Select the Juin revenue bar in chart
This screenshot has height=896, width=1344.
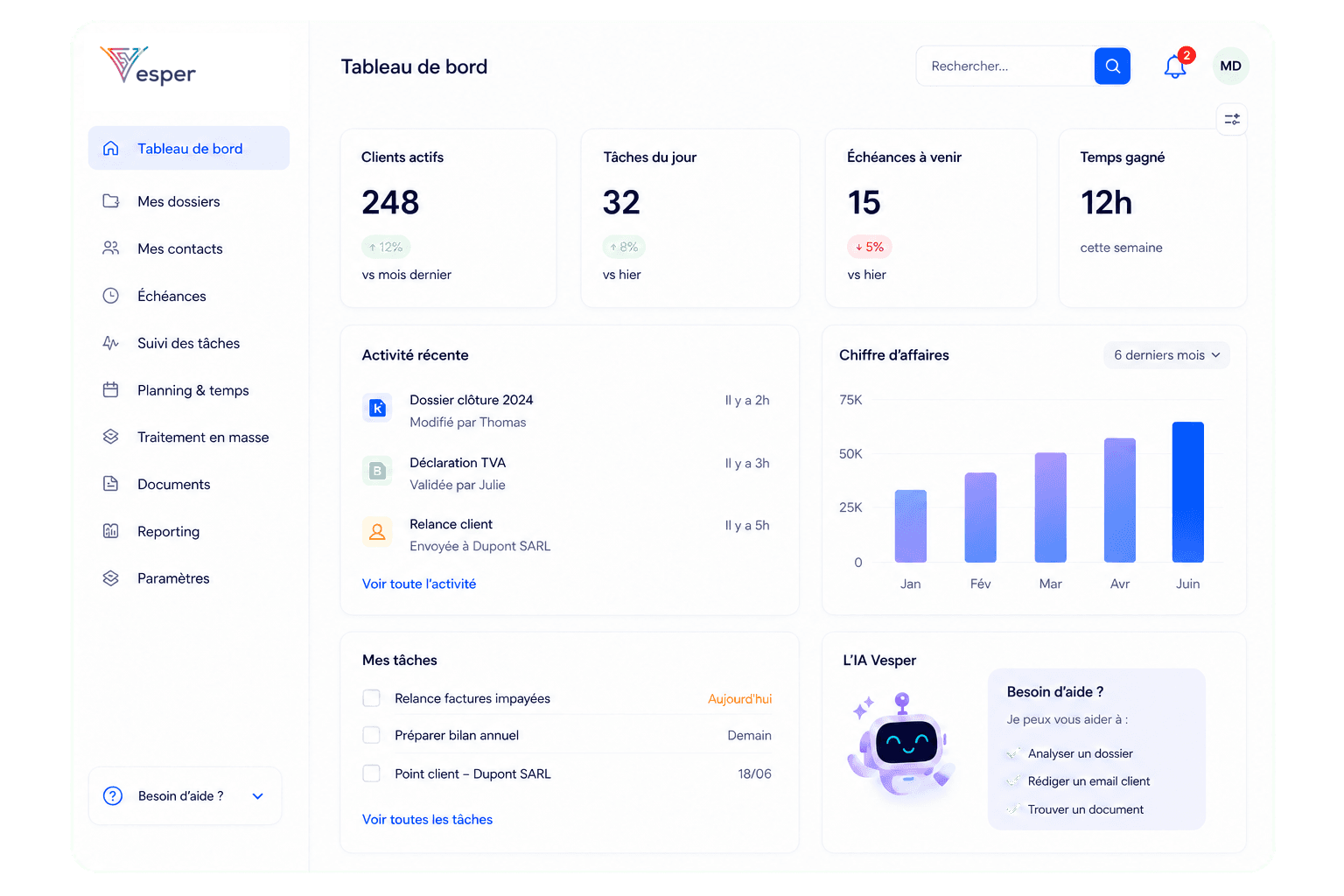(1188, 492)
